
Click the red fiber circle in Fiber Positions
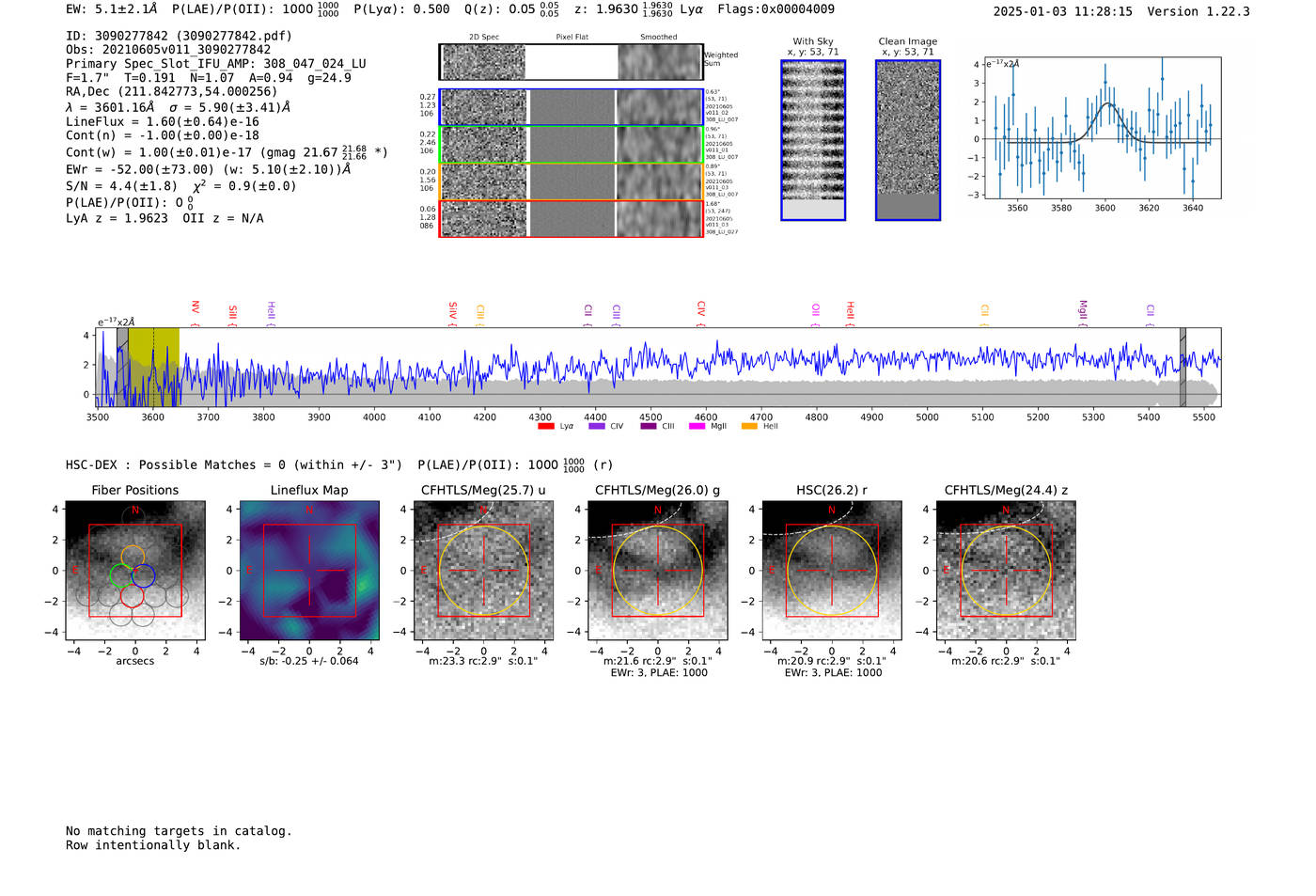(x=132, y=594)
